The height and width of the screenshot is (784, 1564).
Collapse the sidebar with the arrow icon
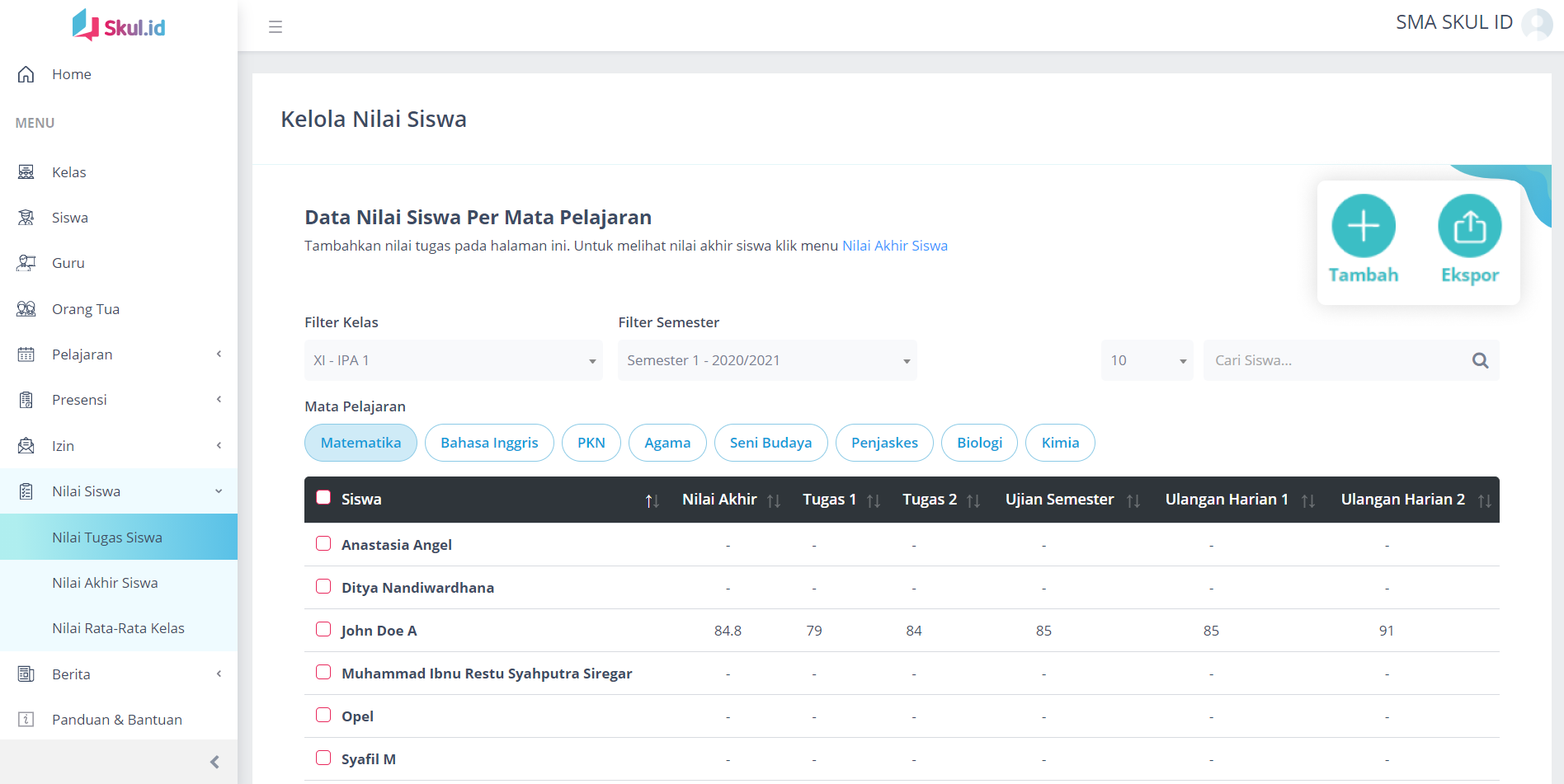pos(214,762)
